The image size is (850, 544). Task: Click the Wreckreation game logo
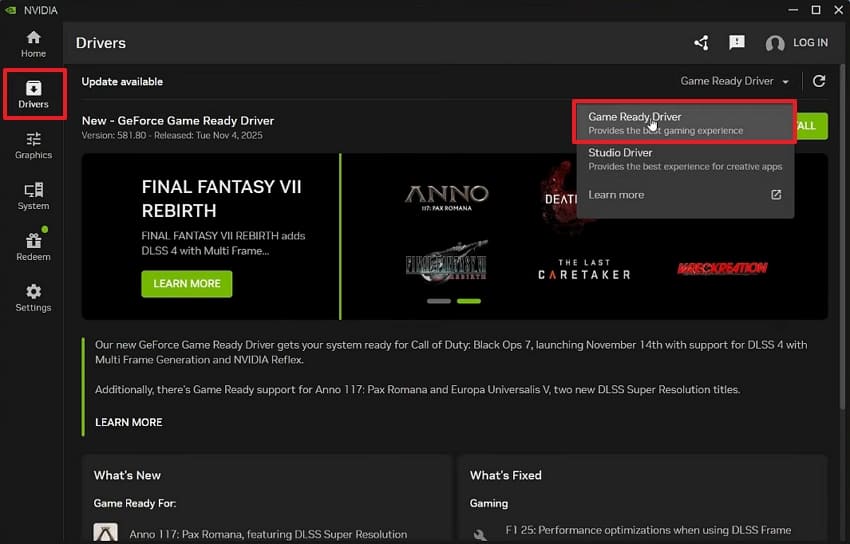point(722,268)
